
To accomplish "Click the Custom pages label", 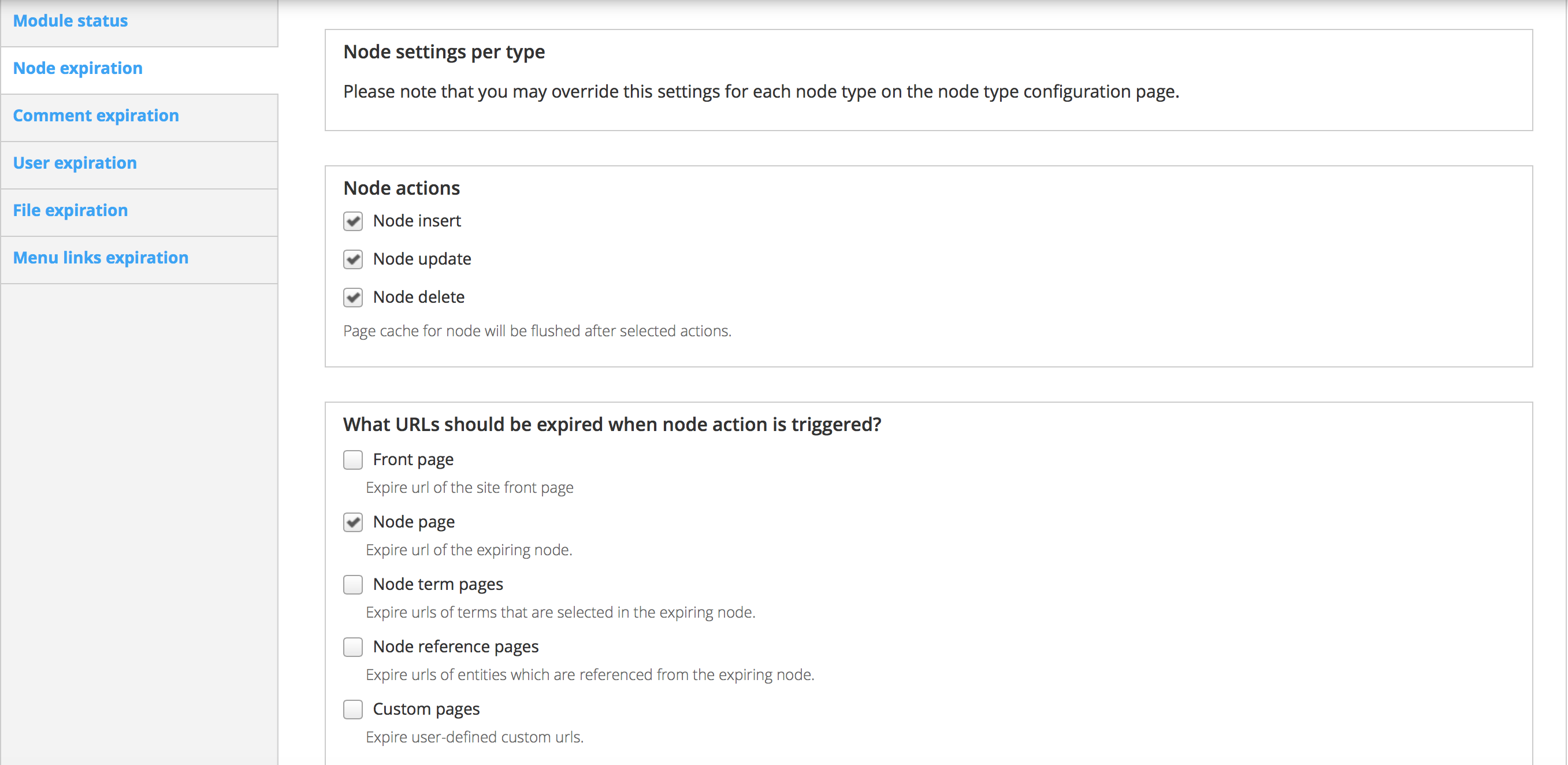I will (427, 709).
